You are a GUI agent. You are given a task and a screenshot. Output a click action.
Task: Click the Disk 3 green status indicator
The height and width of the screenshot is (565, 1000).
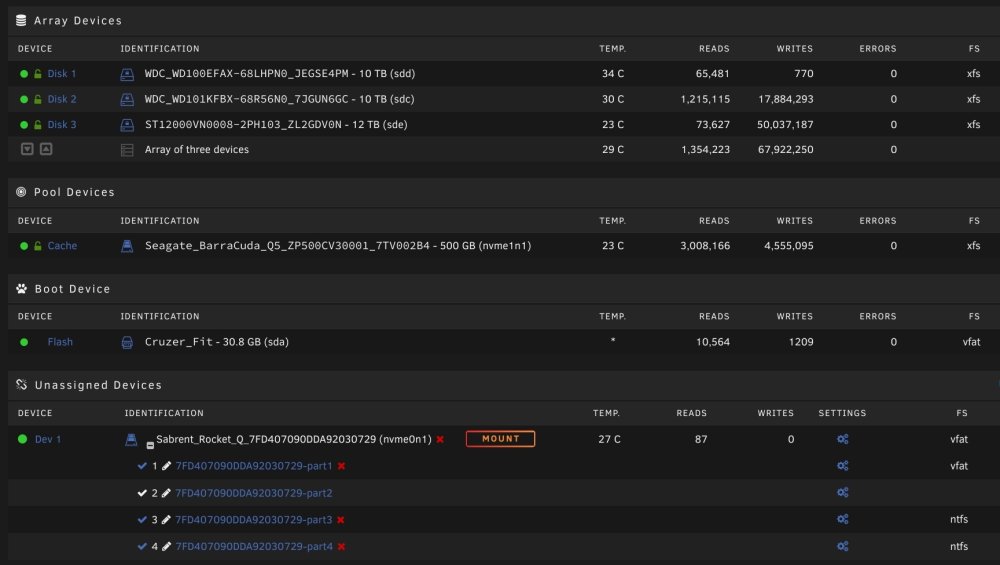pos(24,125)
